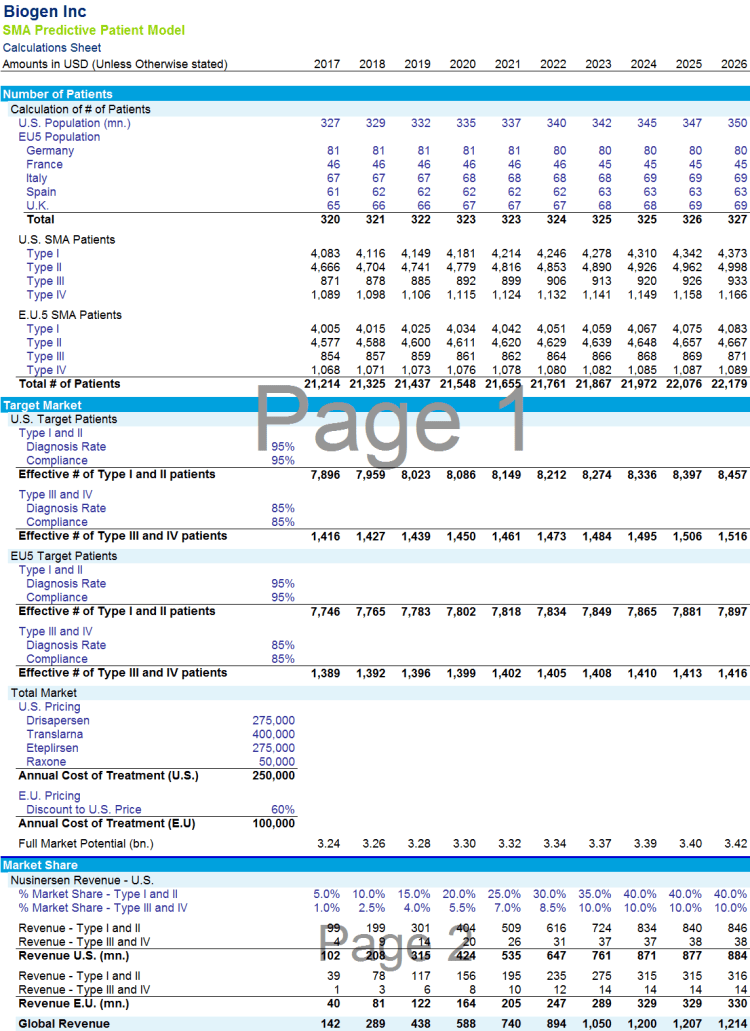The width and height of the screenshot is (750, 1031).
Task: Click the Number of Patients section header
Action: coord(57,94)
